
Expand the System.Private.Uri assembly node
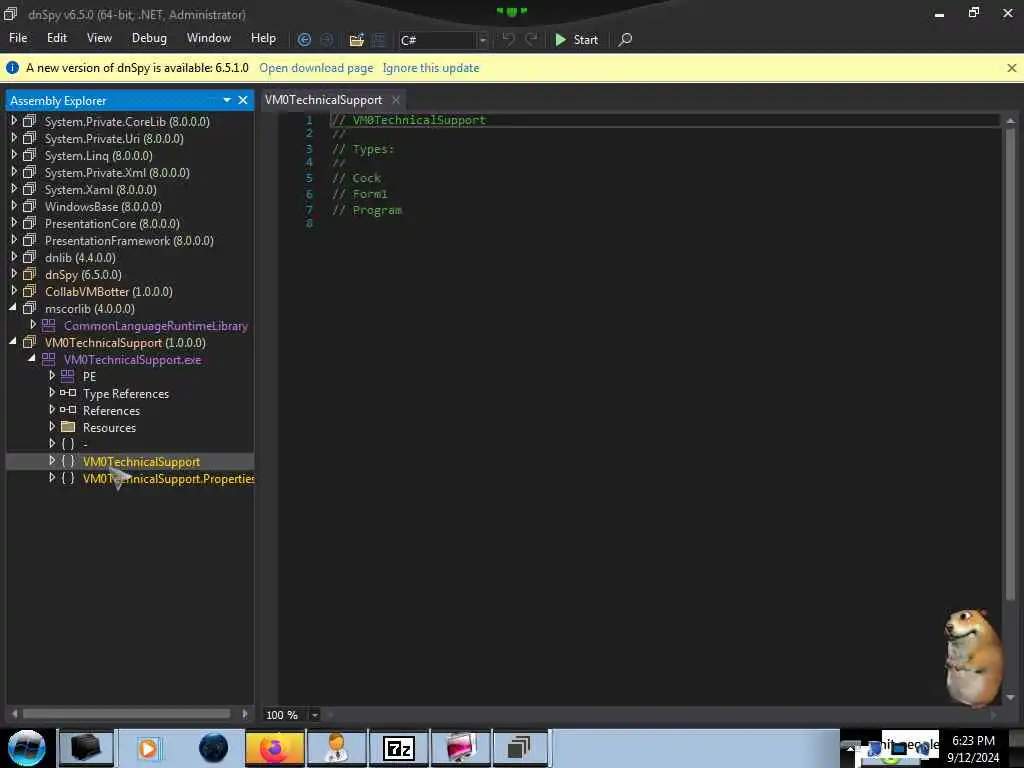pos(14,138)
